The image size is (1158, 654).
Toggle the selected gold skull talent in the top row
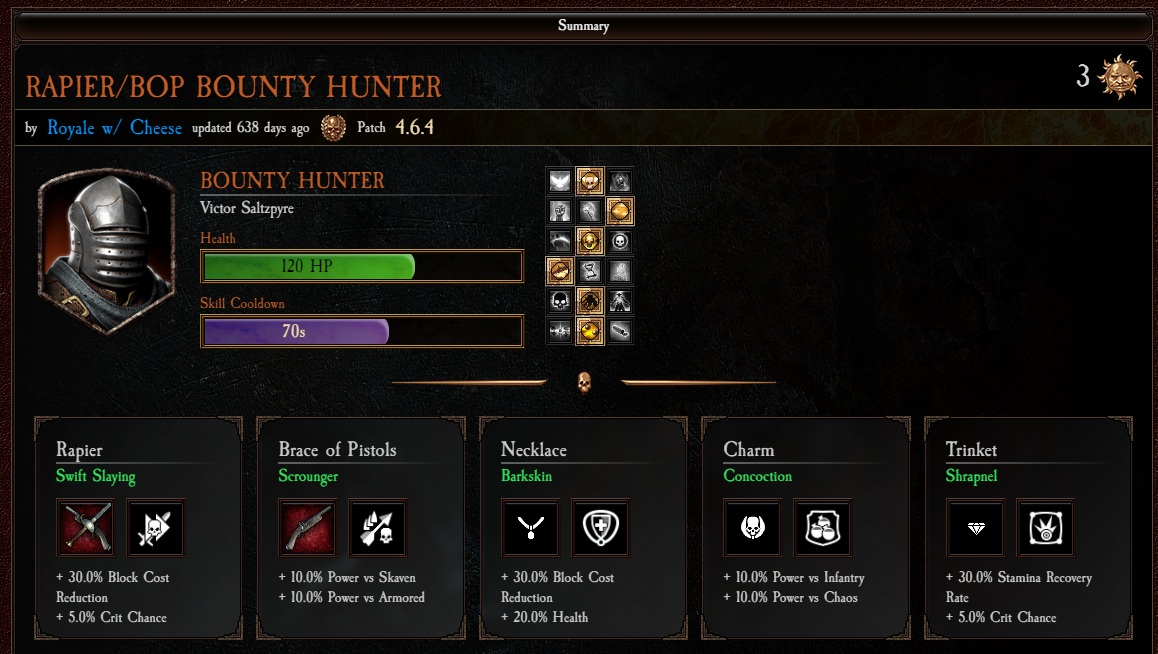589,181
